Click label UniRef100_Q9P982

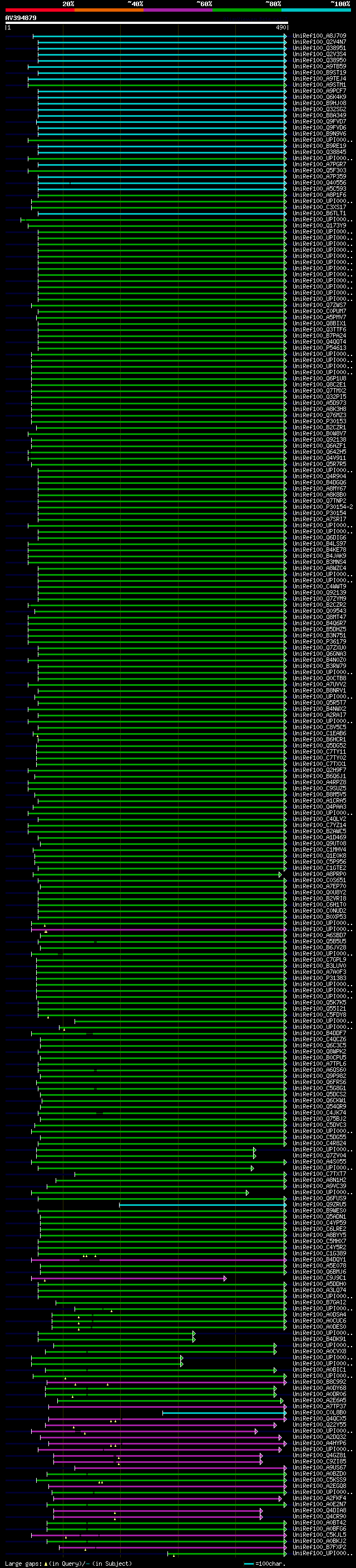click(319, 1076)
